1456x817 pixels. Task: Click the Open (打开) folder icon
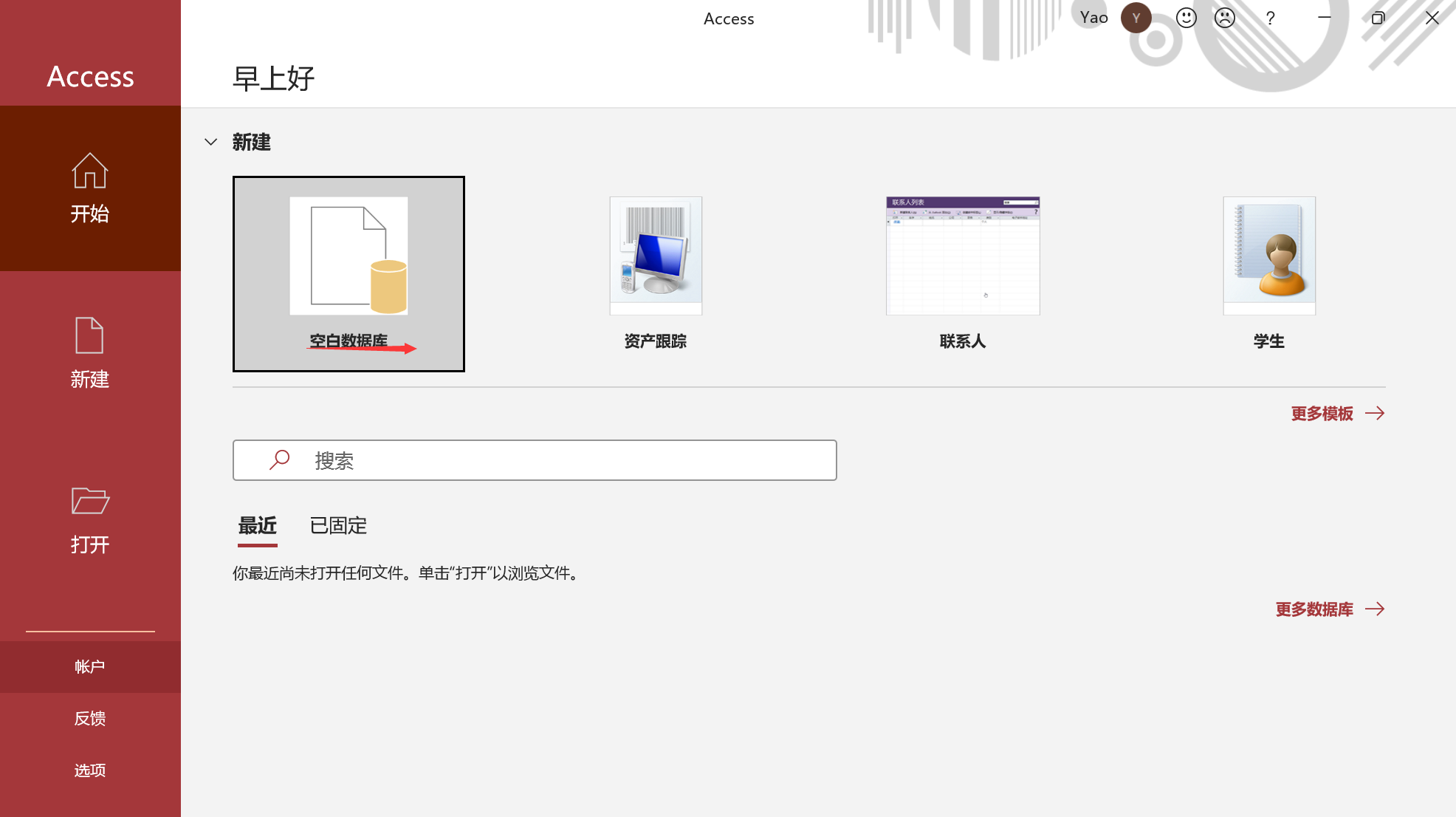click(89, 501)
